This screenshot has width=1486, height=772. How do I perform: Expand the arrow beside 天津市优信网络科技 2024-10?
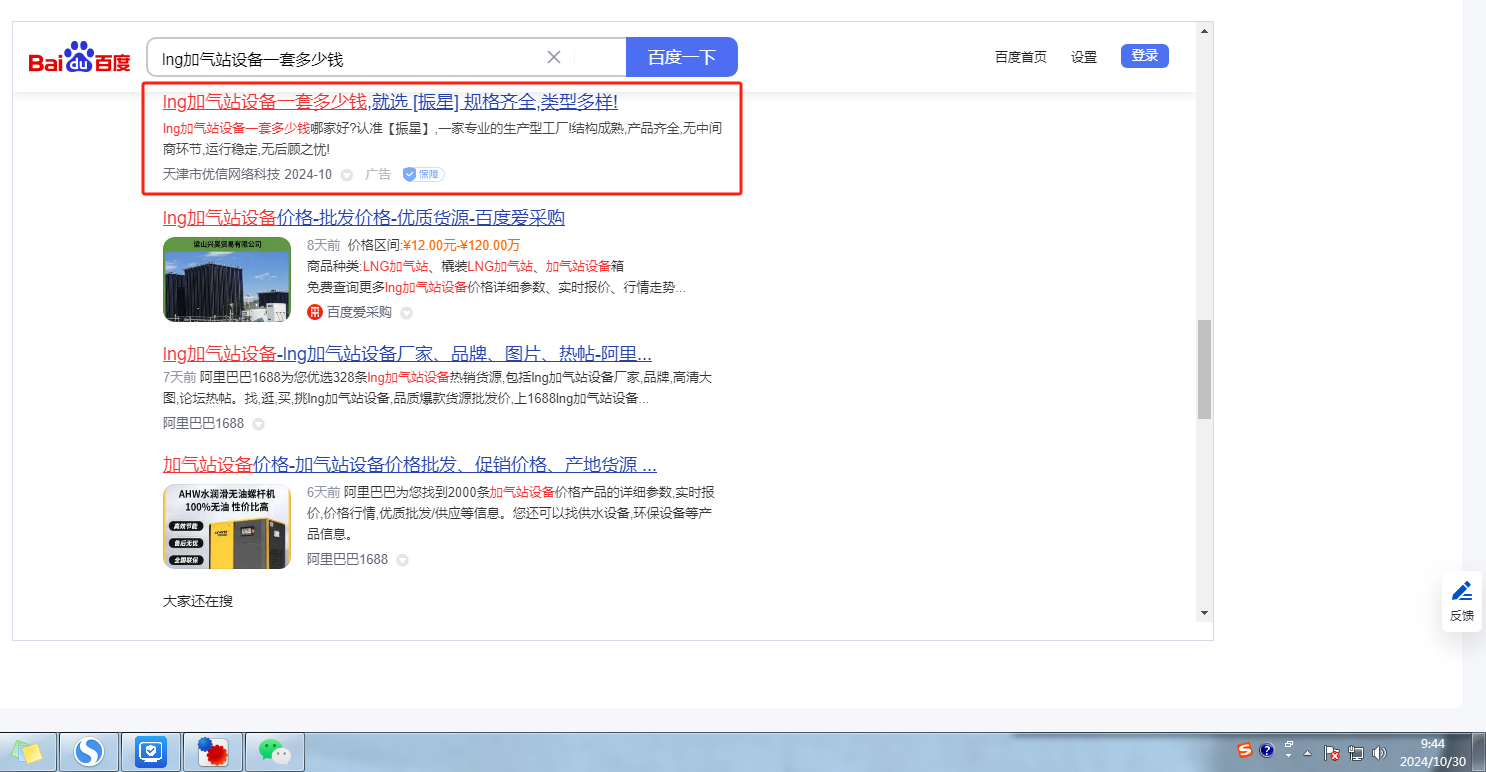[347, 175]
